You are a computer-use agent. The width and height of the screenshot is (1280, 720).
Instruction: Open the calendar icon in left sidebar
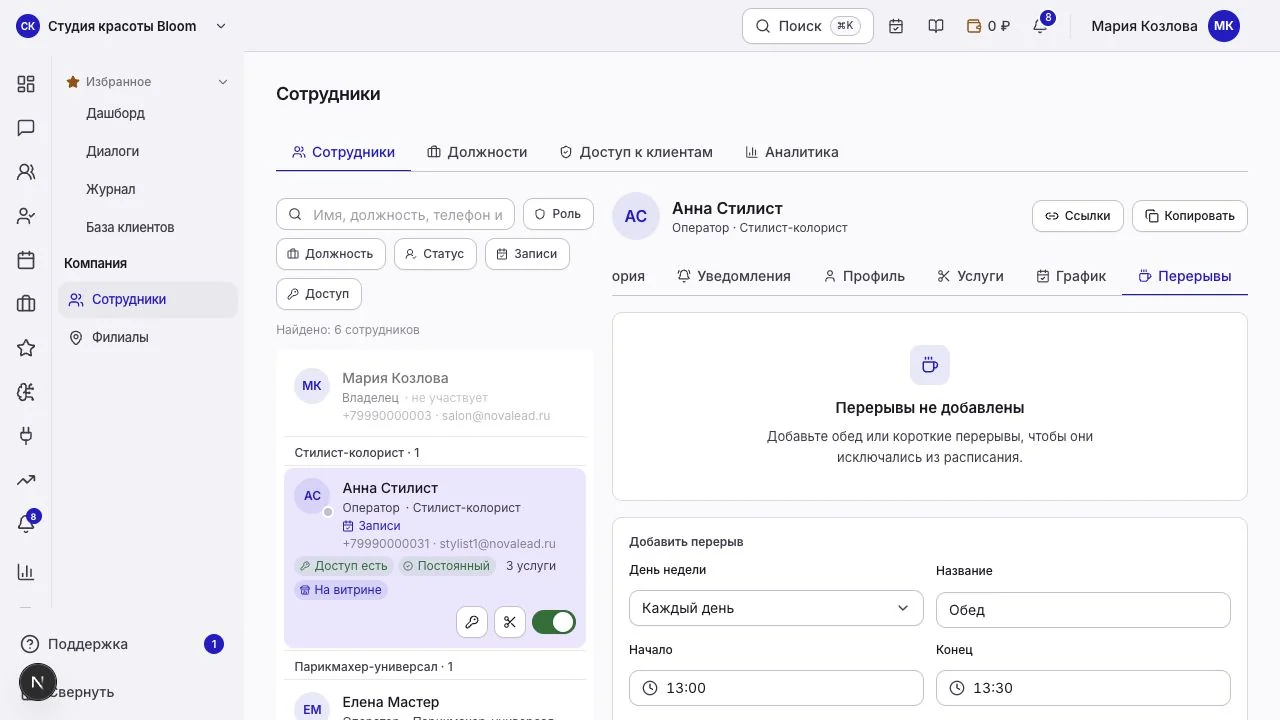click(26, 260)
